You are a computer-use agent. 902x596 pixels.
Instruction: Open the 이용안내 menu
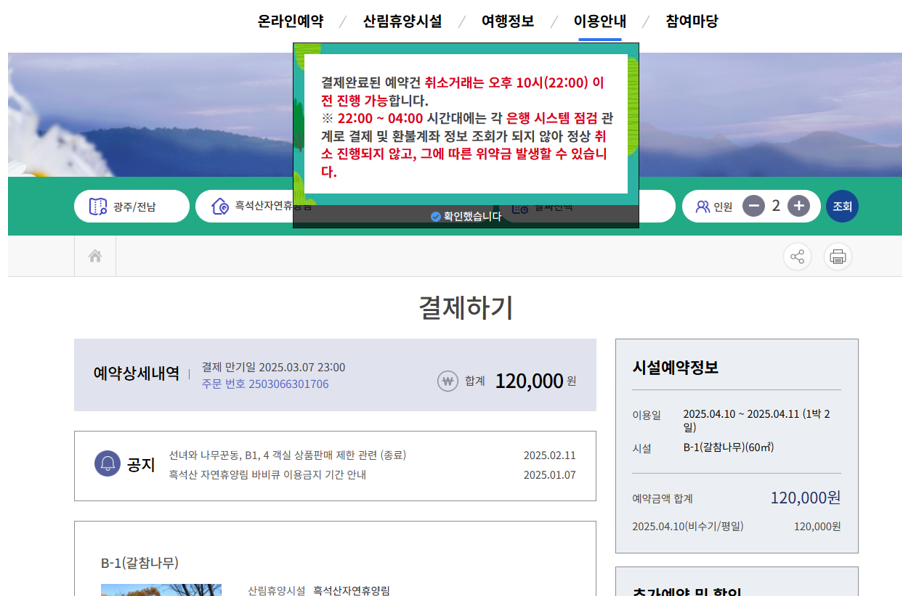599,21
